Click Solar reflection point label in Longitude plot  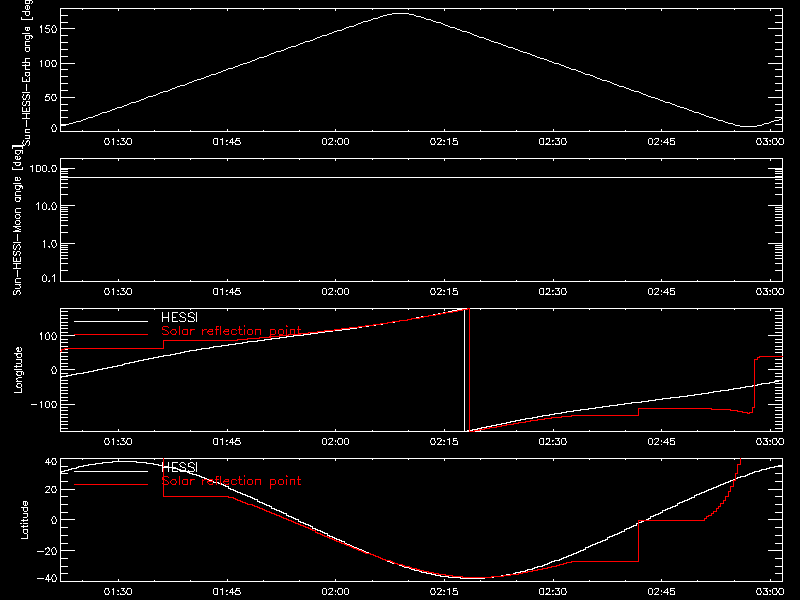[x=231, y=331]
